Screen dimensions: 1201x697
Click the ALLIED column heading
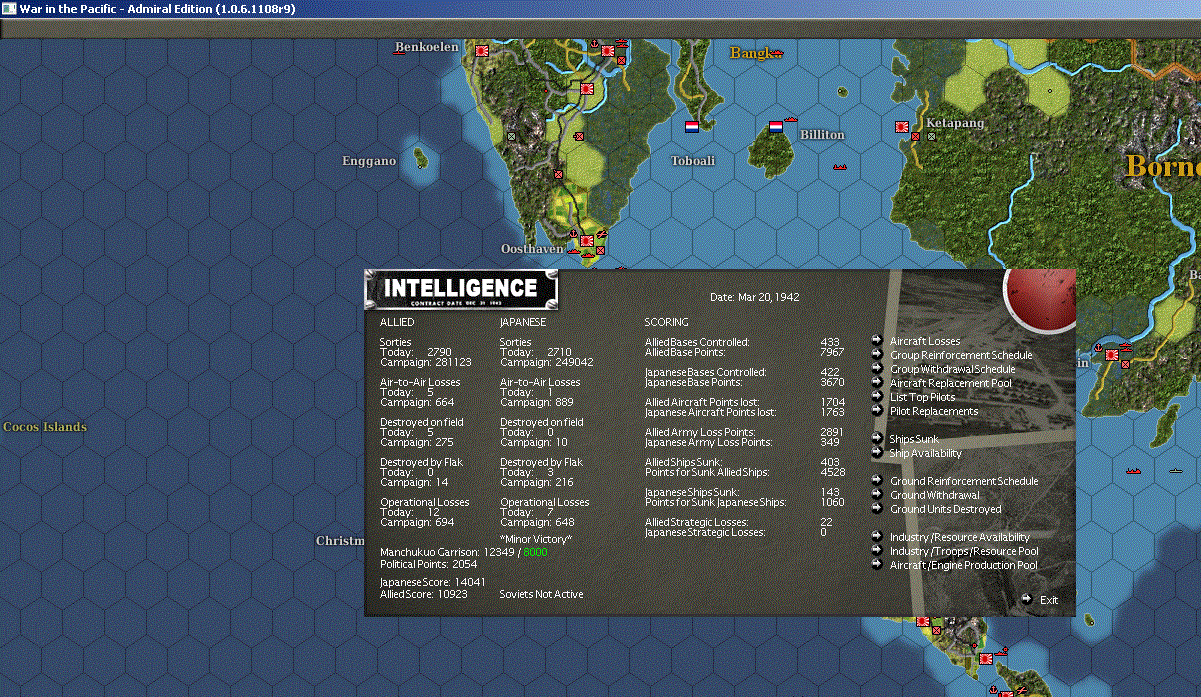397,322
